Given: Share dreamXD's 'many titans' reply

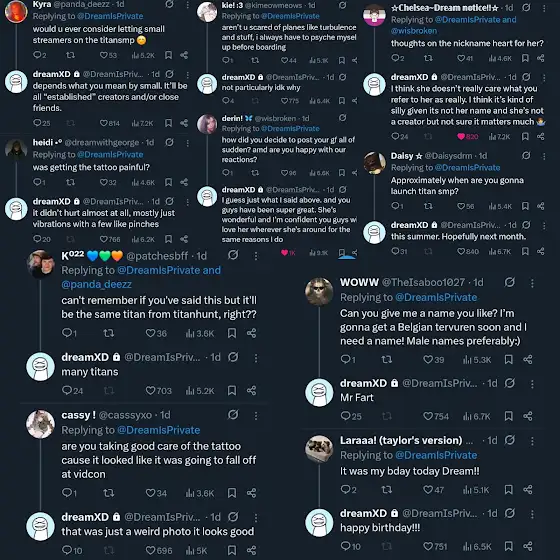Looking at the screenshot, I should coord(251,390).
